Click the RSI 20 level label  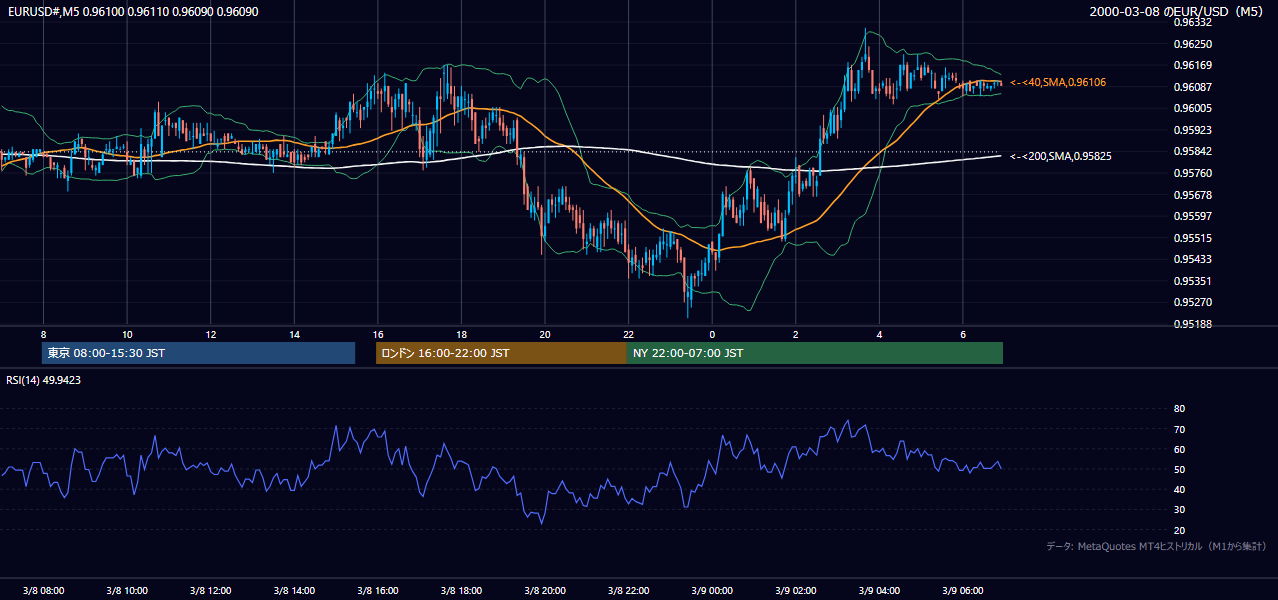1179,530
